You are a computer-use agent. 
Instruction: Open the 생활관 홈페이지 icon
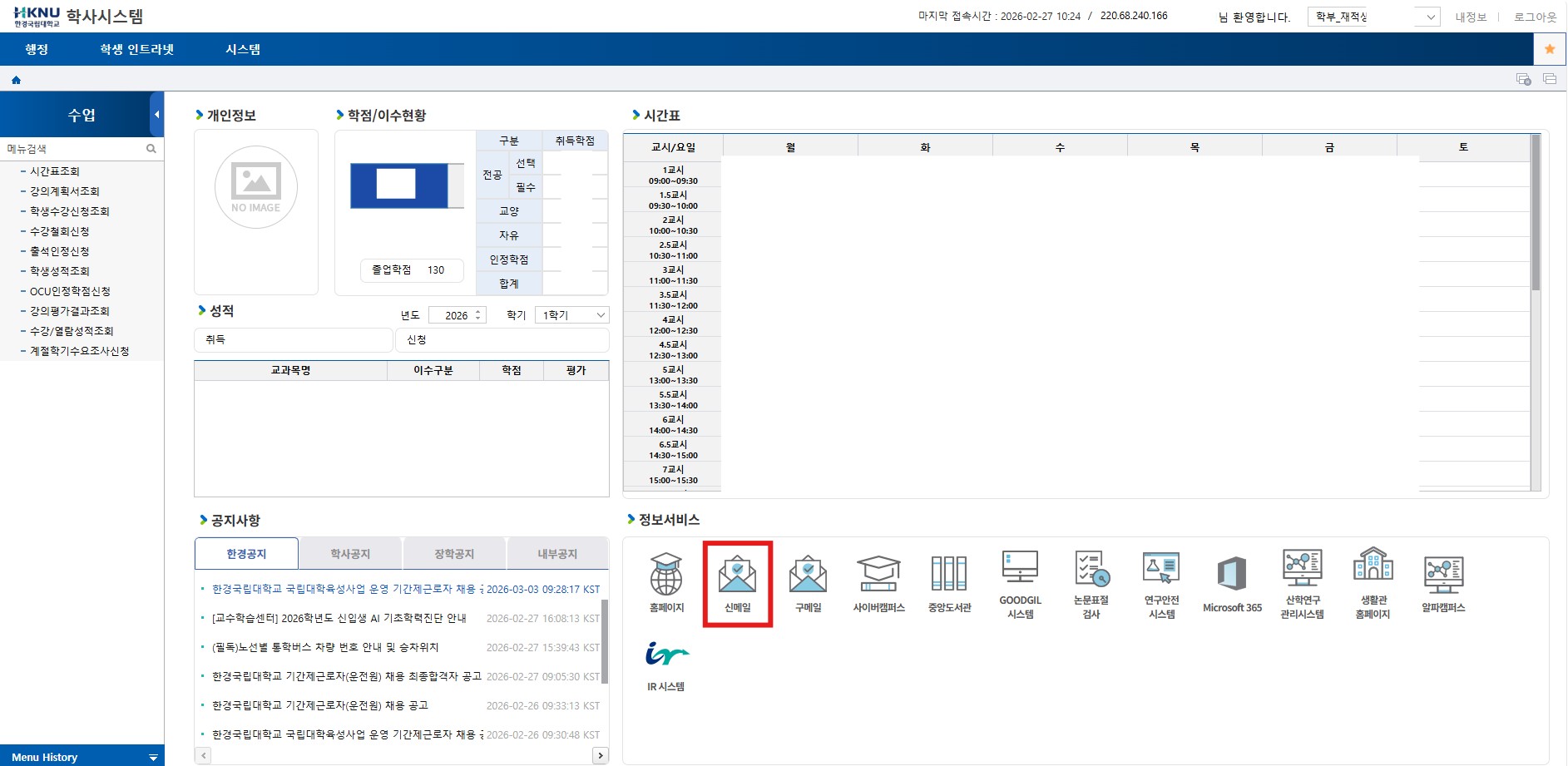pos(1373,582)
